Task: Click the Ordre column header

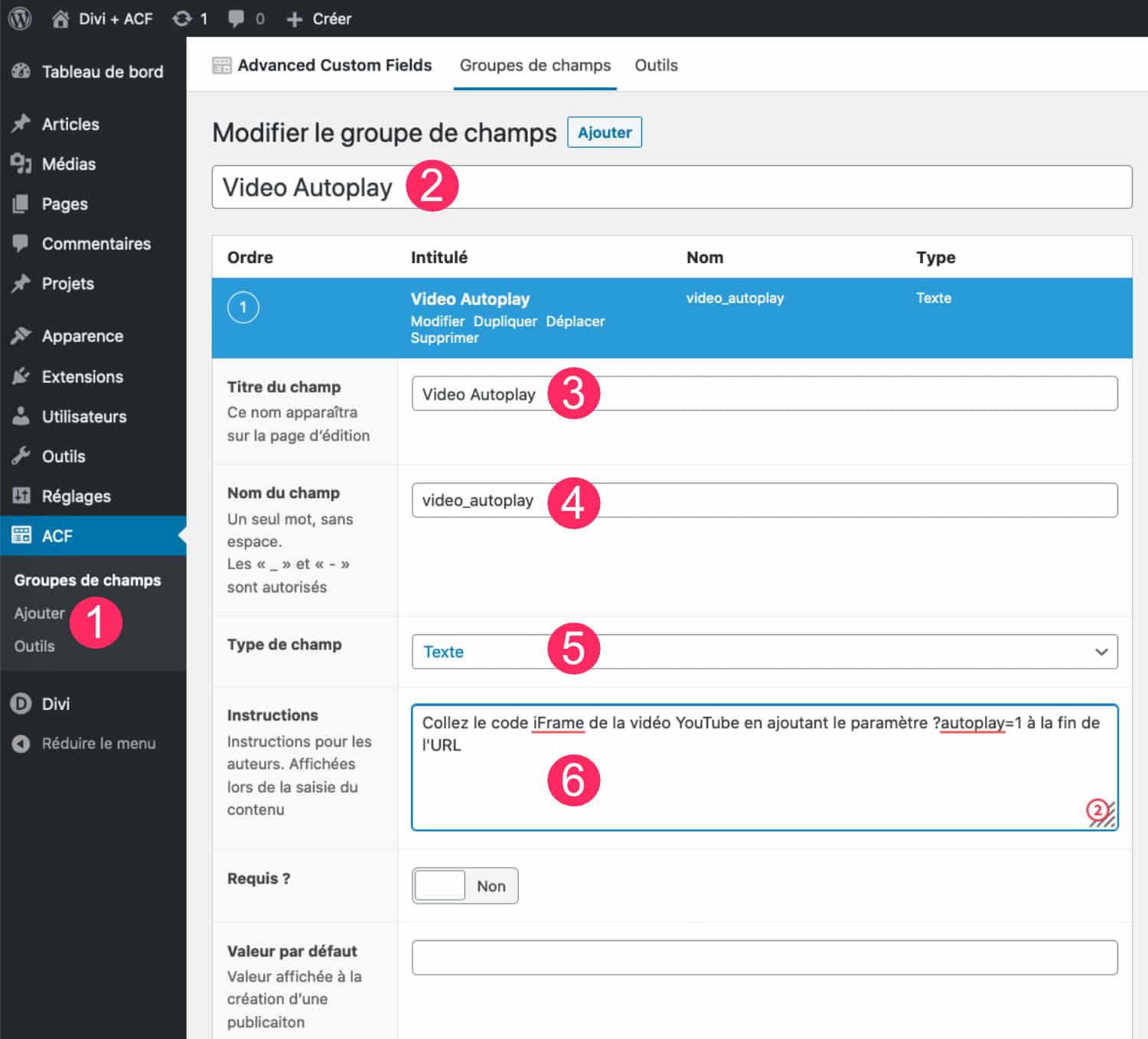Action: 250,257
